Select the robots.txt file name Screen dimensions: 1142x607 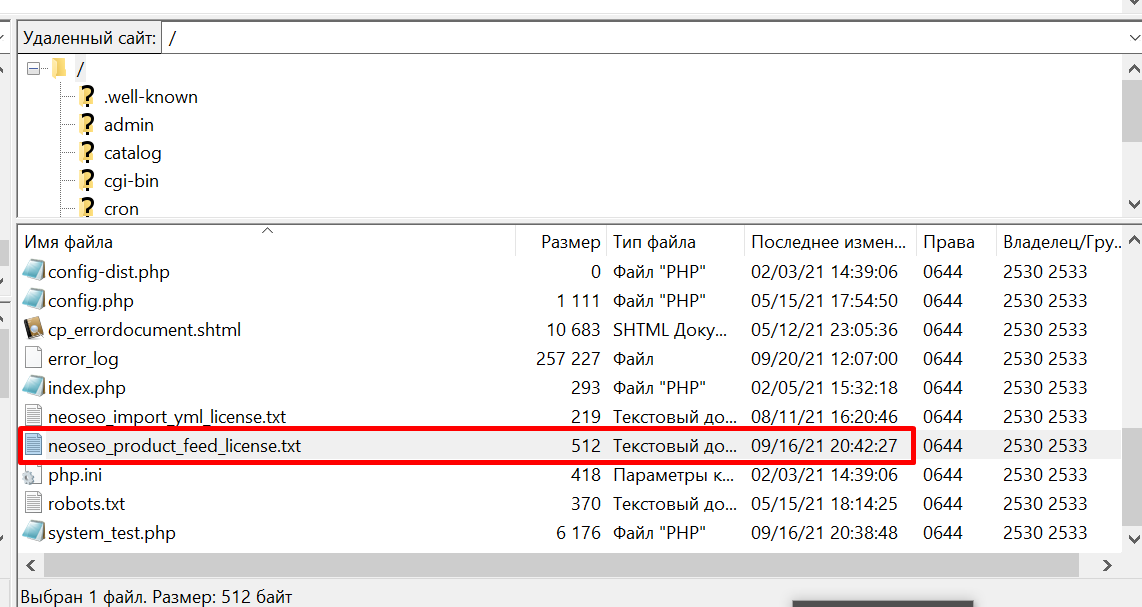pyautogui.click(x=87, y=504)
